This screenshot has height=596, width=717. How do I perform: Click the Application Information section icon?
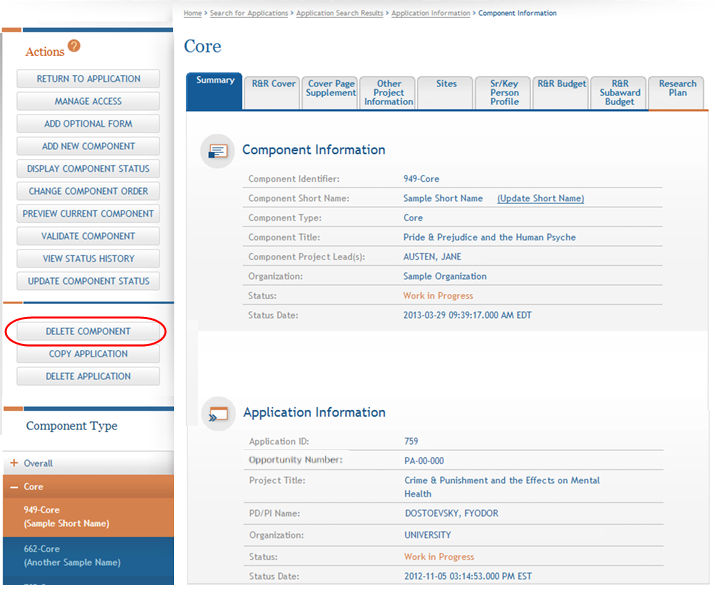(218, 413)
